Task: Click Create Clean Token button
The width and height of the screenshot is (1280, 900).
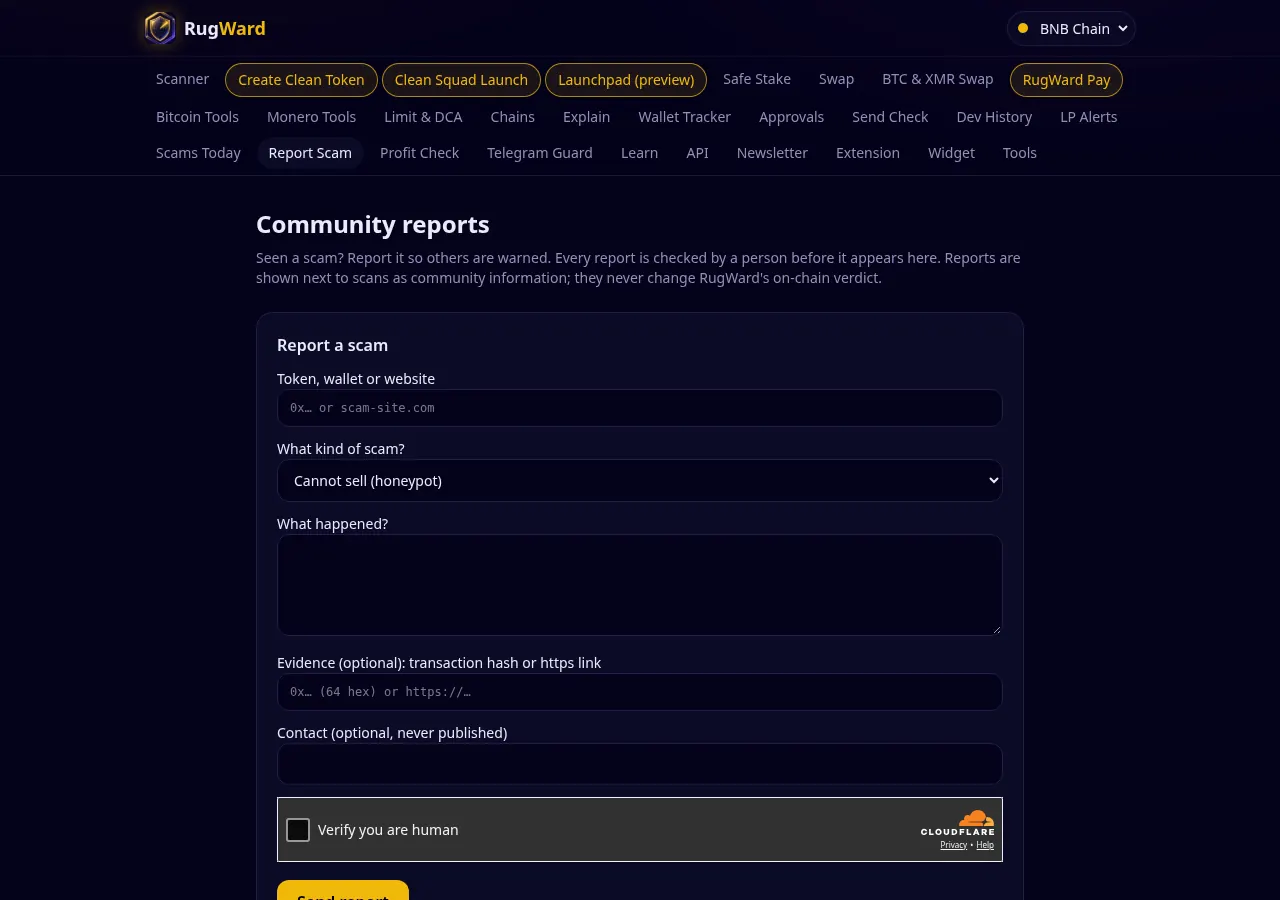Action: tap(301, 80)
